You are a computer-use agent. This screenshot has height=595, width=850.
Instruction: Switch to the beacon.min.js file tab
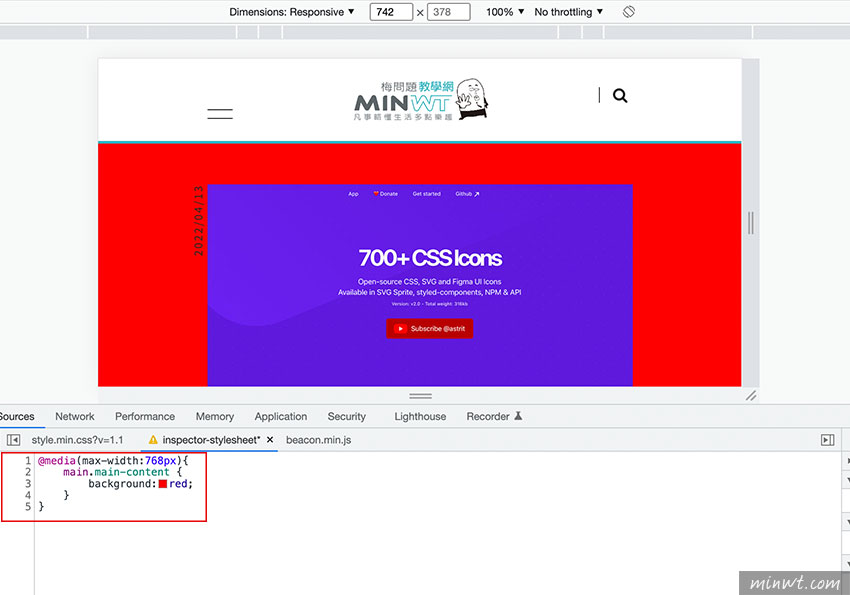pyautogui.click(x=319, y=440)
